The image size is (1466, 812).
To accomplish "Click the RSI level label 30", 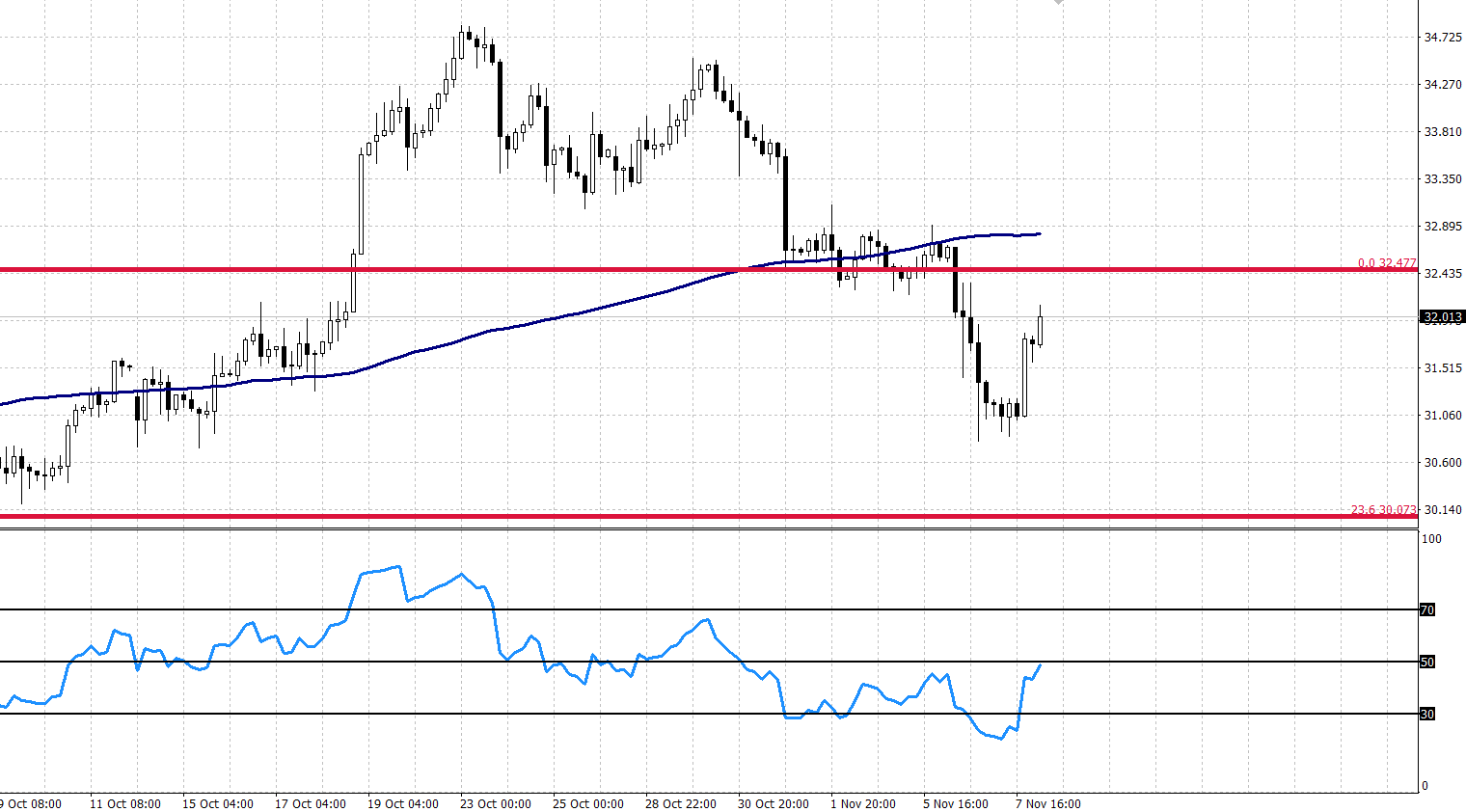I will pos(1427,714).
